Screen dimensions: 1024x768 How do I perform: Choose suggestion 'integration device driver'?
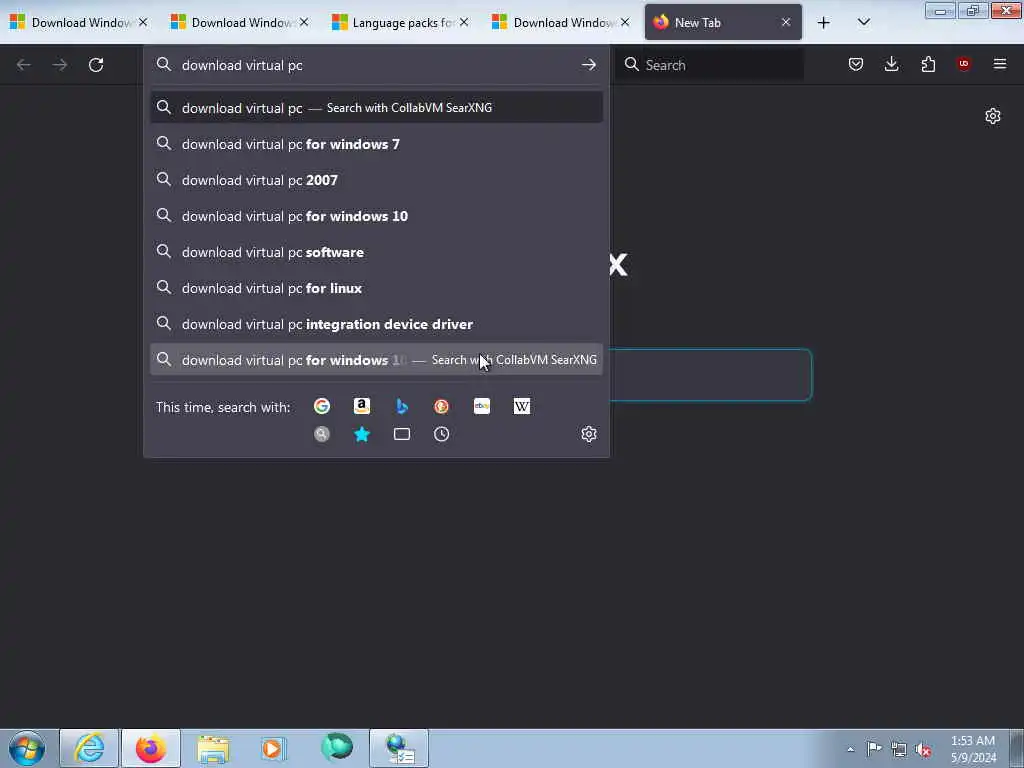tap(376, 324)
